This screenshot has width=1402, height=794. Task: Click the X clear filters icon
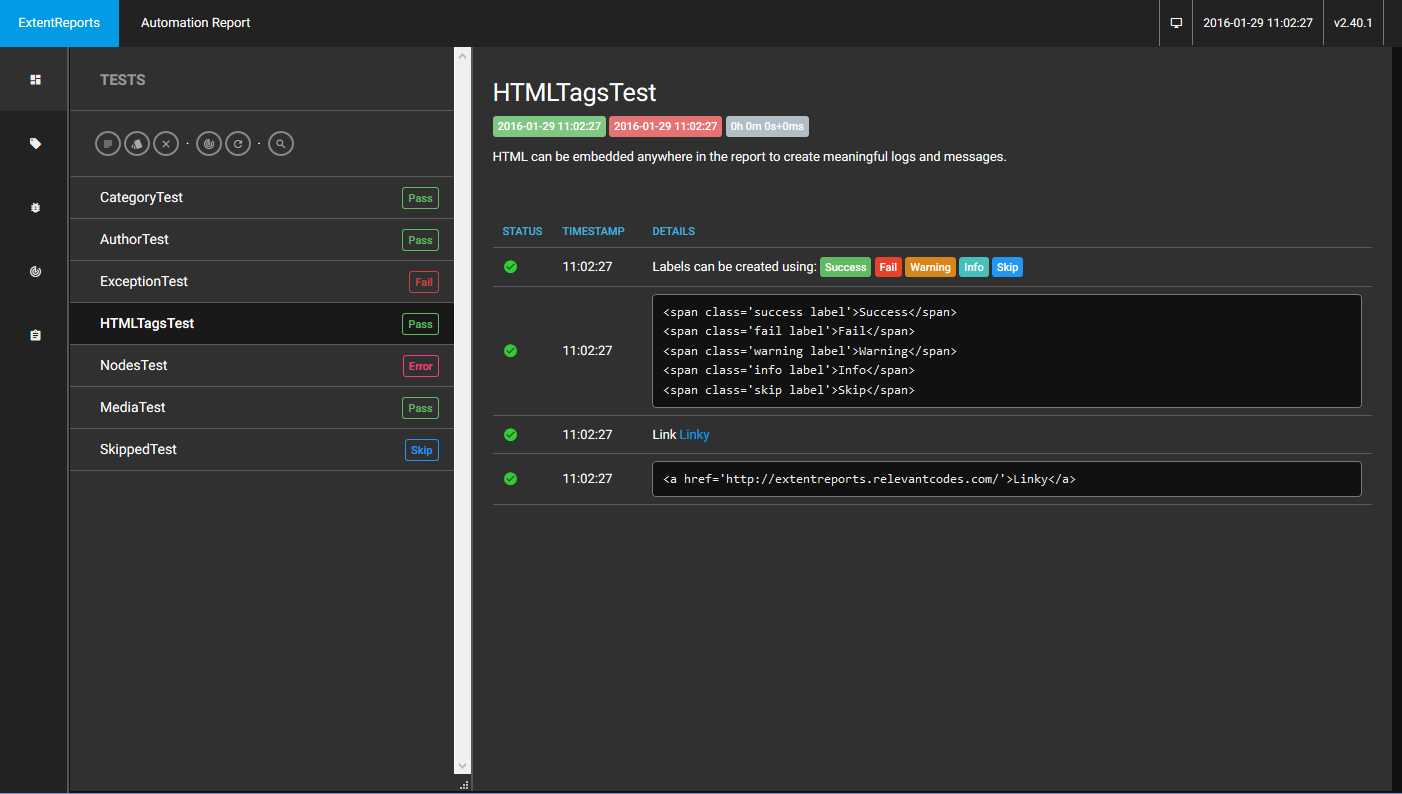click(x=166, y=144)
